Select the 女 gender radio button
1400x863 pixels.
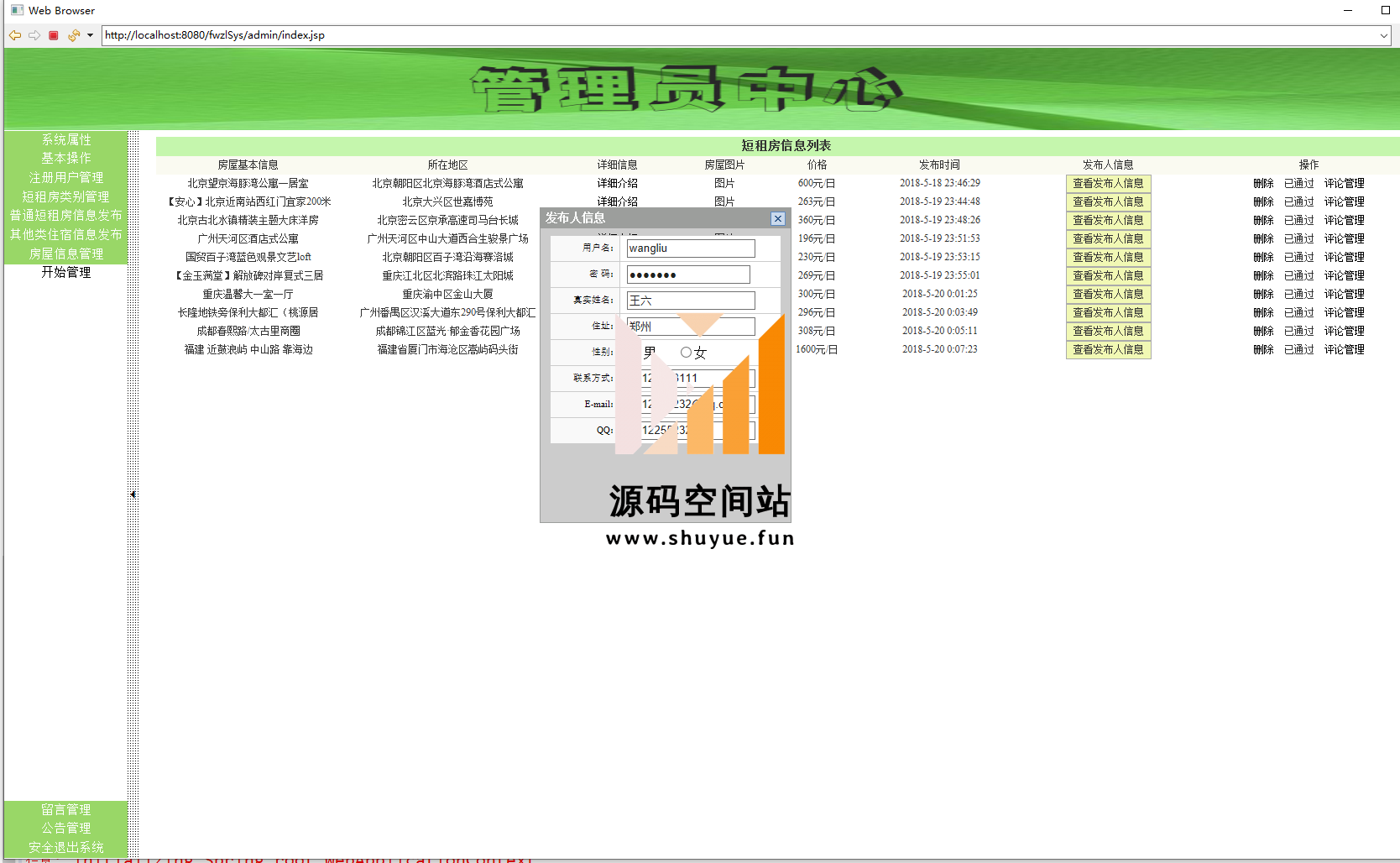686,353
